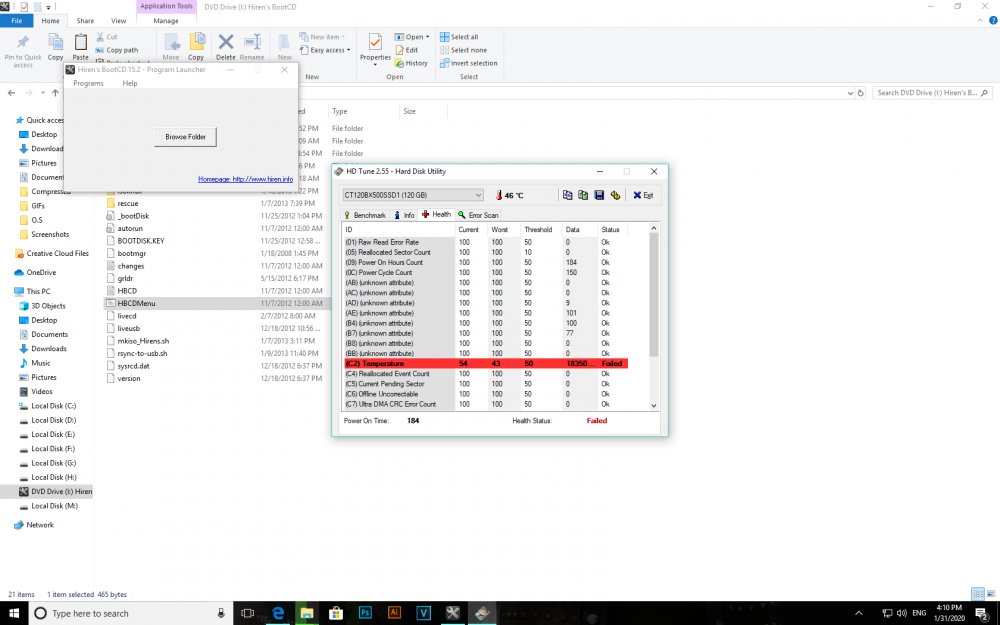Screen dimensions: 1000x625
Task: Open the address bar history dropdown arrow
Action: click(850, 93)
